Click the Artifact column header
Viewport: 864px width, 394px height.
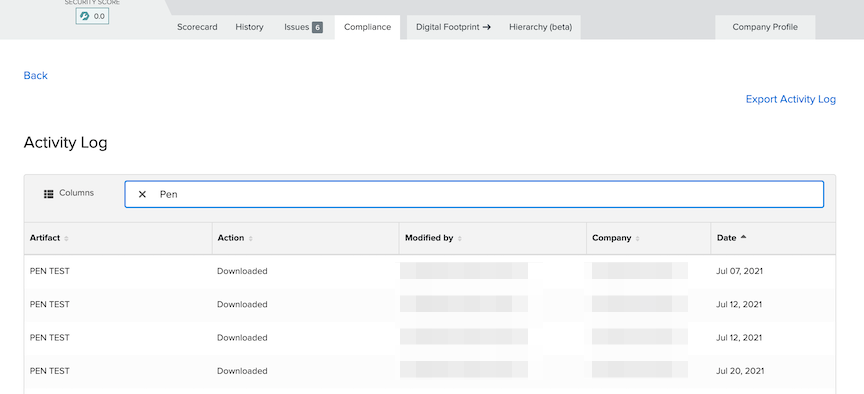(x=118, y=238)
